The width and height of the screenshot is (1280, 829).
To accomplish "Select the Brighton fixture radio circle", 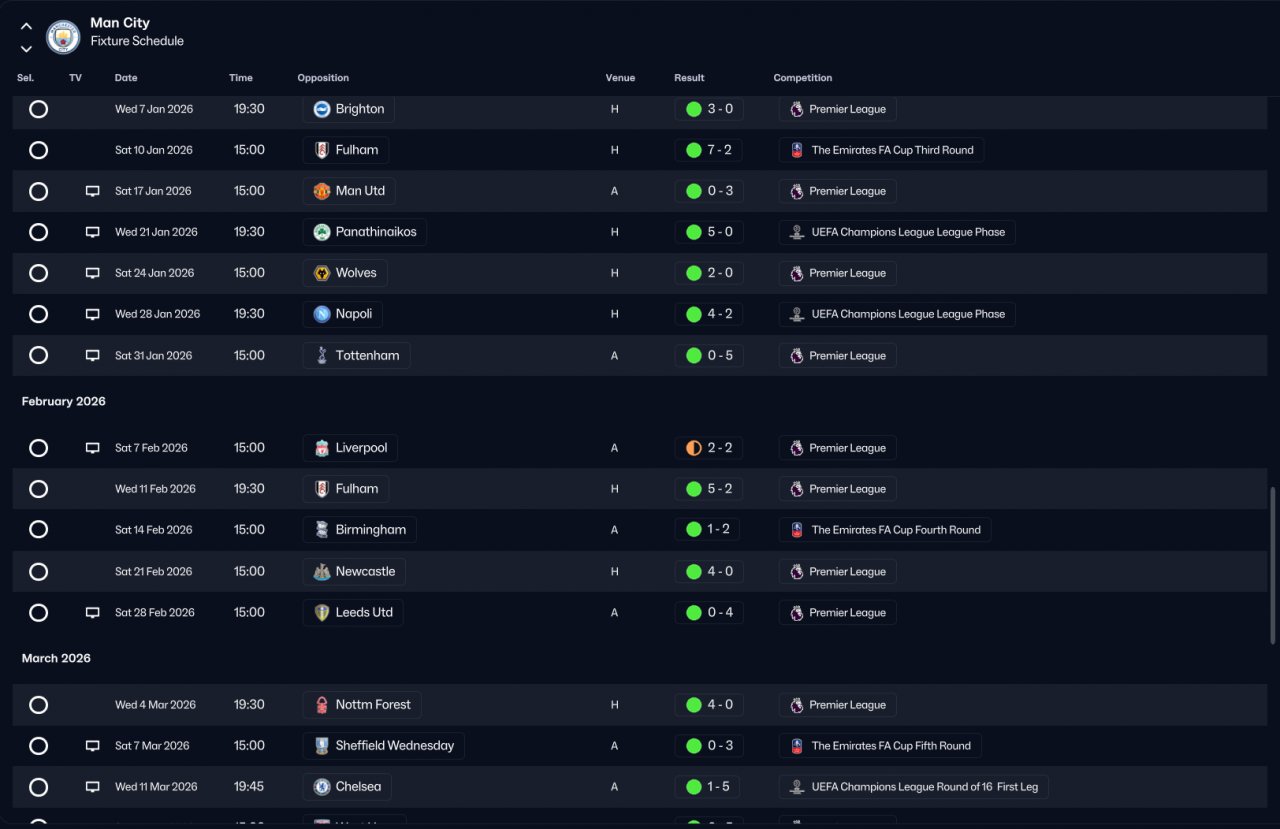I will click(x=38, y=109).
